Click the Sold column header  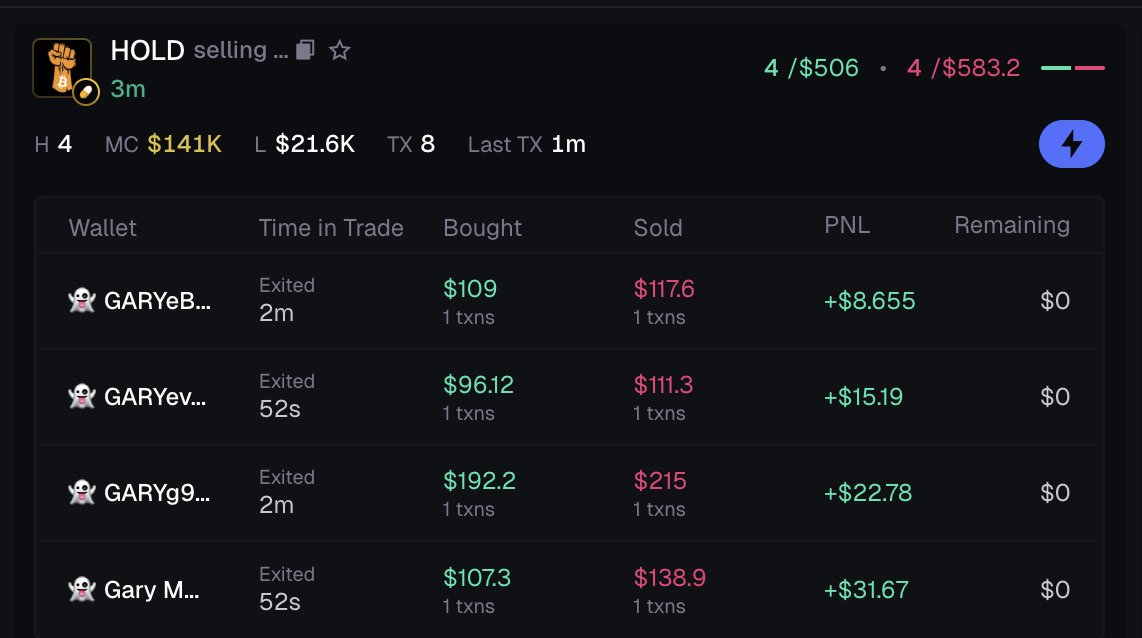tap(658, 228)
